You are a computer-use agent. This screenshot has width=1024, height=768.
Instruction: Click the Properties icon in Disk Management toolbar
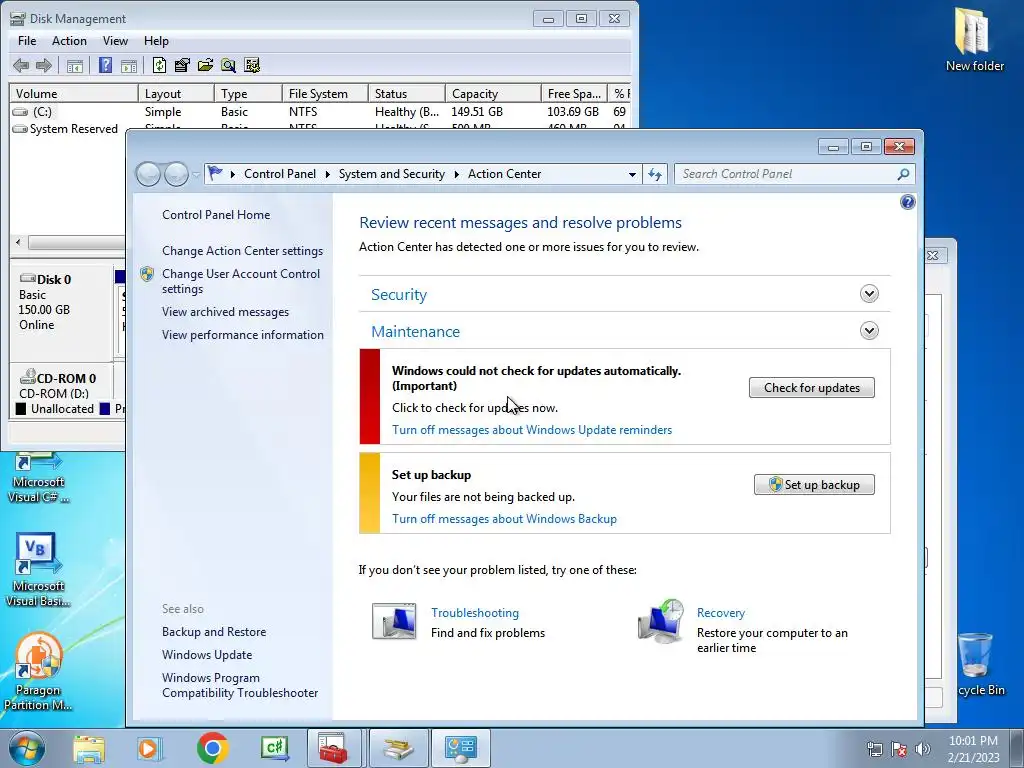(182, 65)
